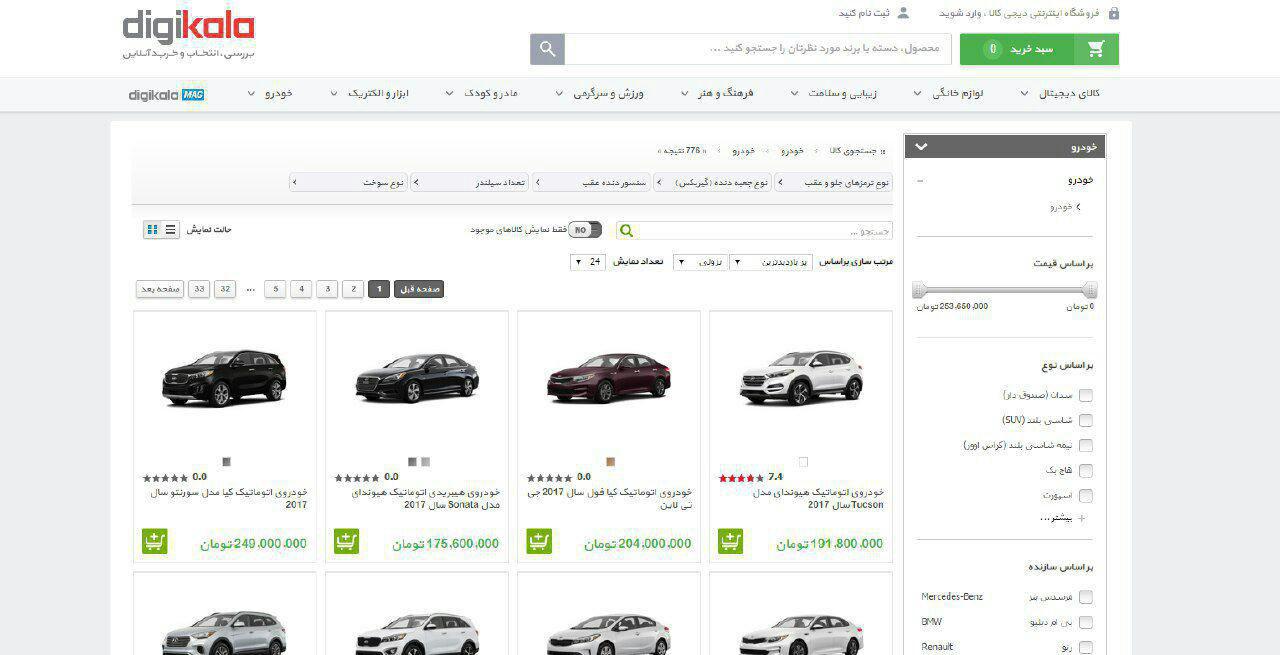
Task: Open the digikala MAG link
Action: pyautogui.click(x=167, y=94)
